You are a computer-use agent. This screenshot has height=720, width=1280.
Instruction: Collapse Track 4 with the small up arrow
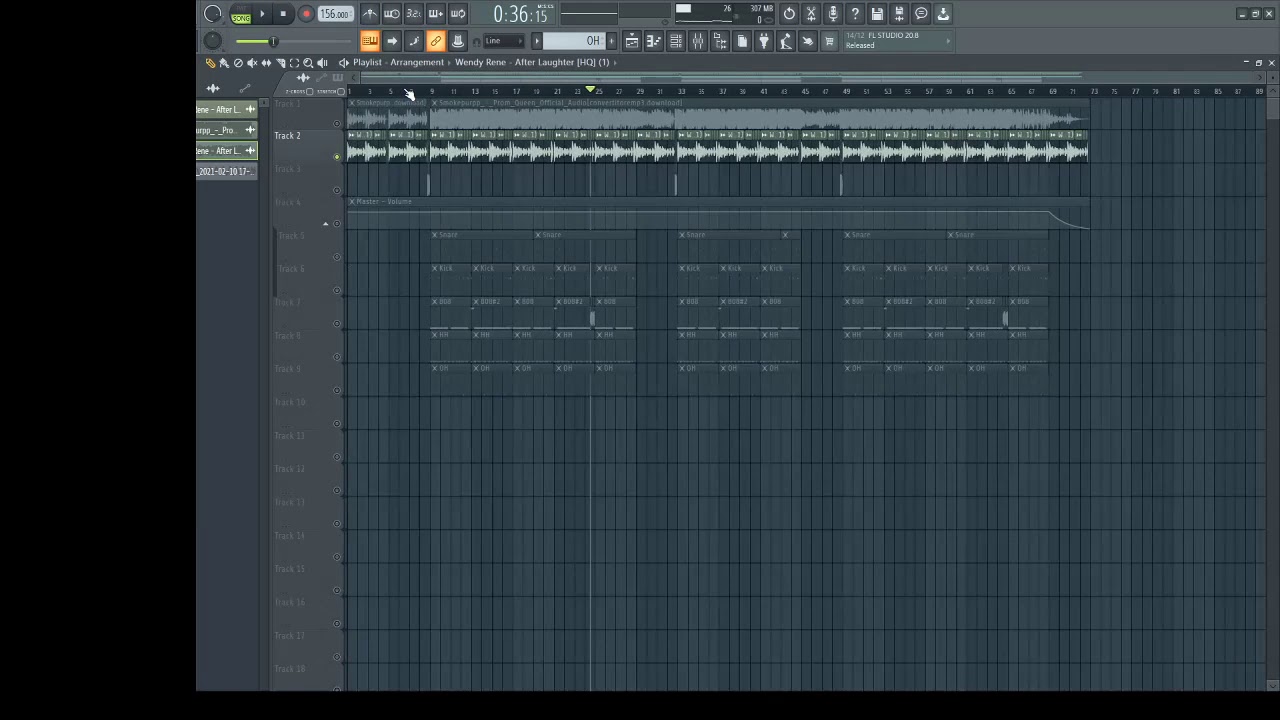pyautogui.click(x=325, y=224)
